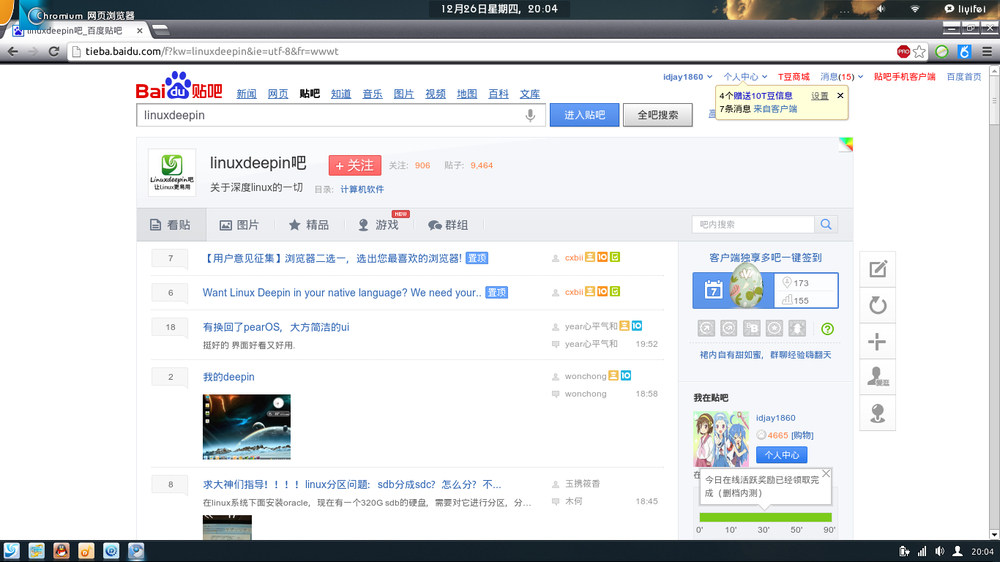1000x562 pixels.
Task: Click the volume icon in bottom tray
Action: (x=939, y=551)
